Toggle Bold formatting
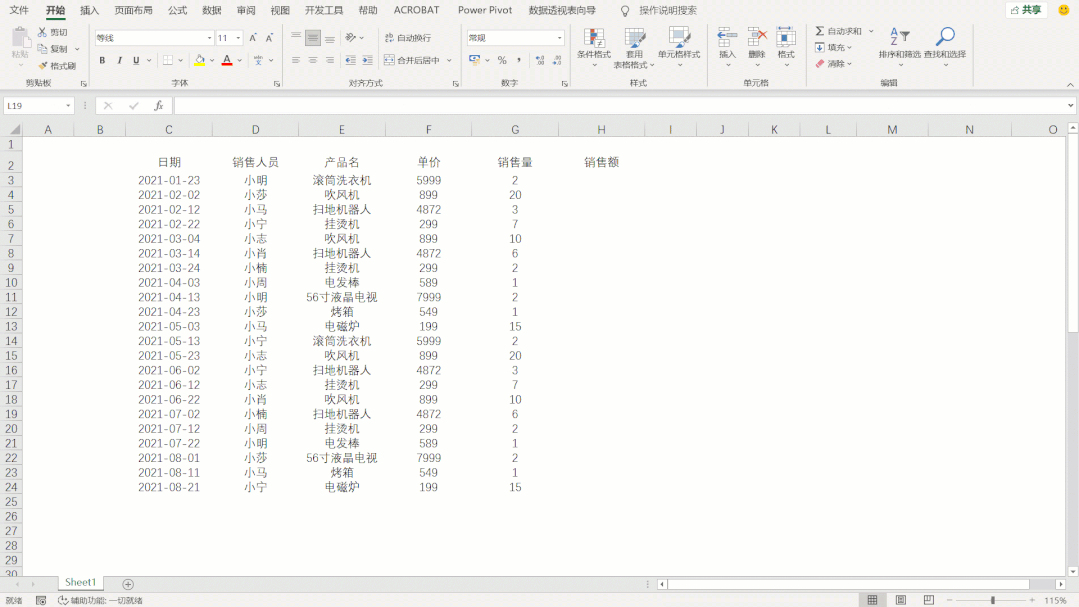The image size is (1079, 607). [102, 61]
